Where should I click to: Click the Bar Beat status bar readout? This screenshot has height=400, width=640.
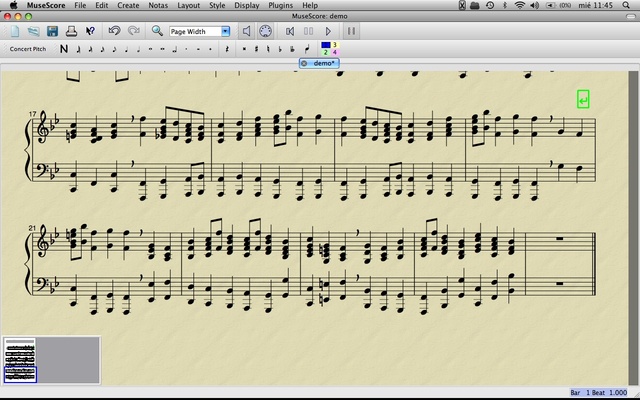pos(599,393)
